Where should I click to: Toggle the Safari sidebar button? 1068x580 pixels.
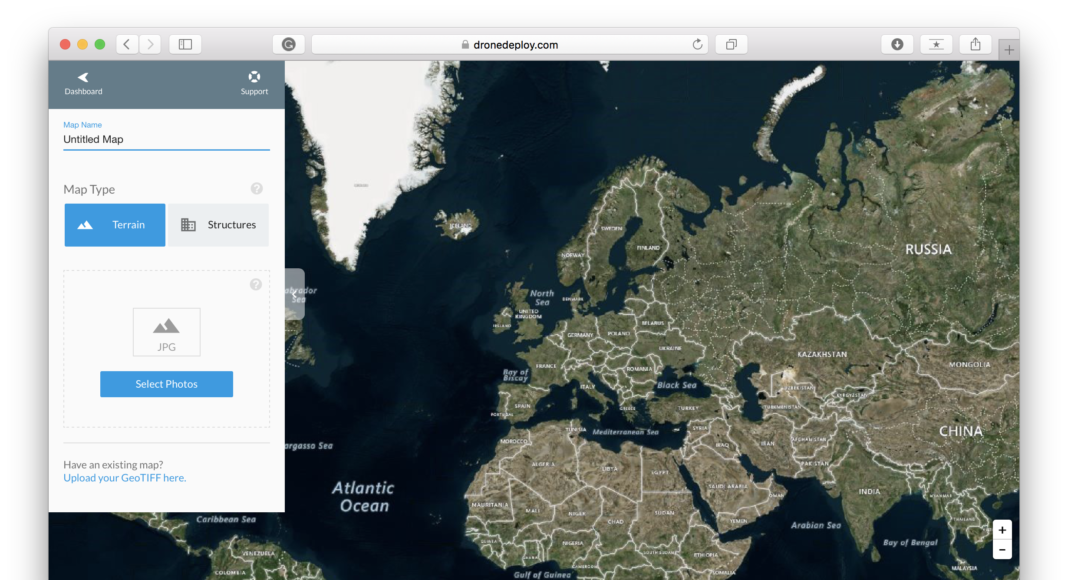tap(185, 44)
